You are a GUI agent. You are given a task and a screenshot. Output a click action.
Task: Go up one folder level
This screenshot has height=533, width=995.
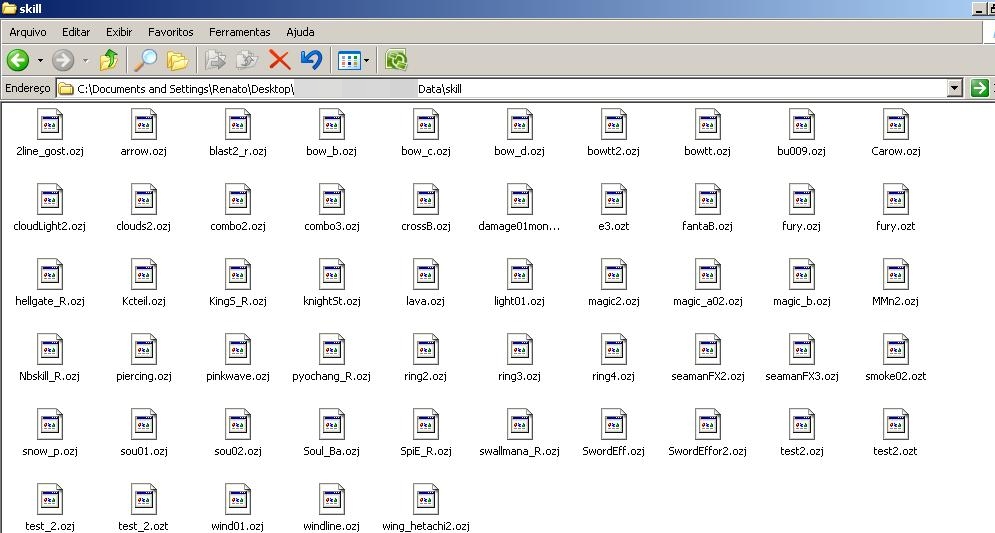109,61
